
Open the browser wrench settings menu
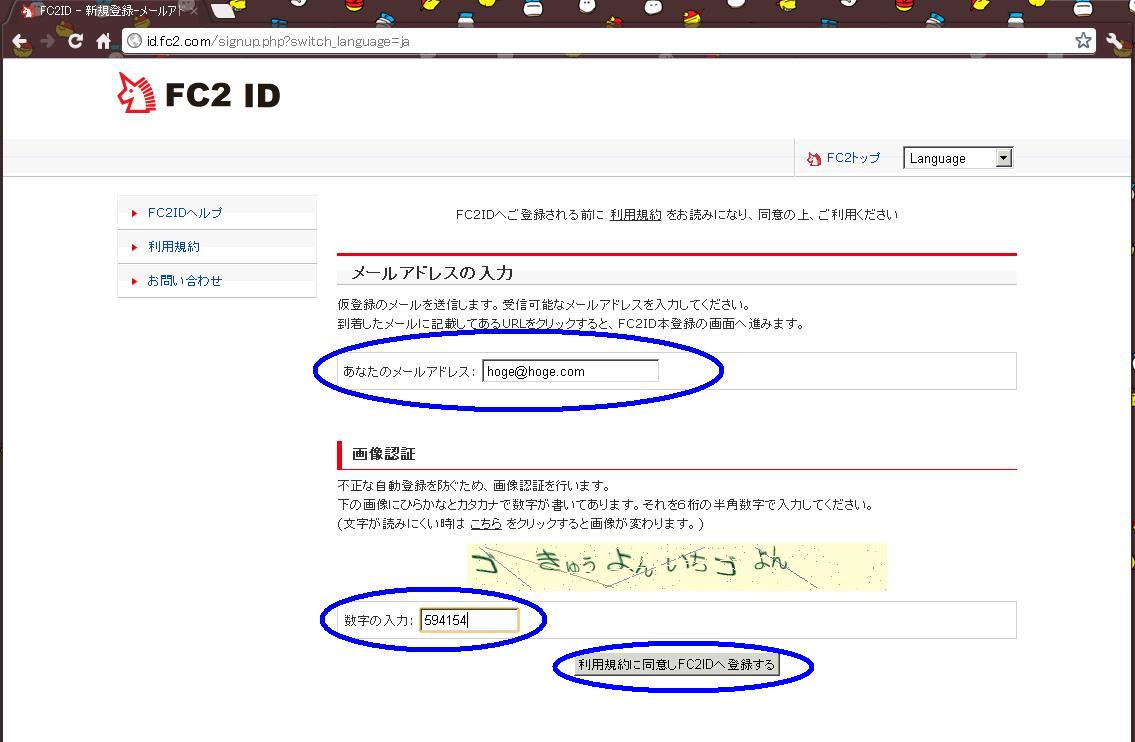1115,41
